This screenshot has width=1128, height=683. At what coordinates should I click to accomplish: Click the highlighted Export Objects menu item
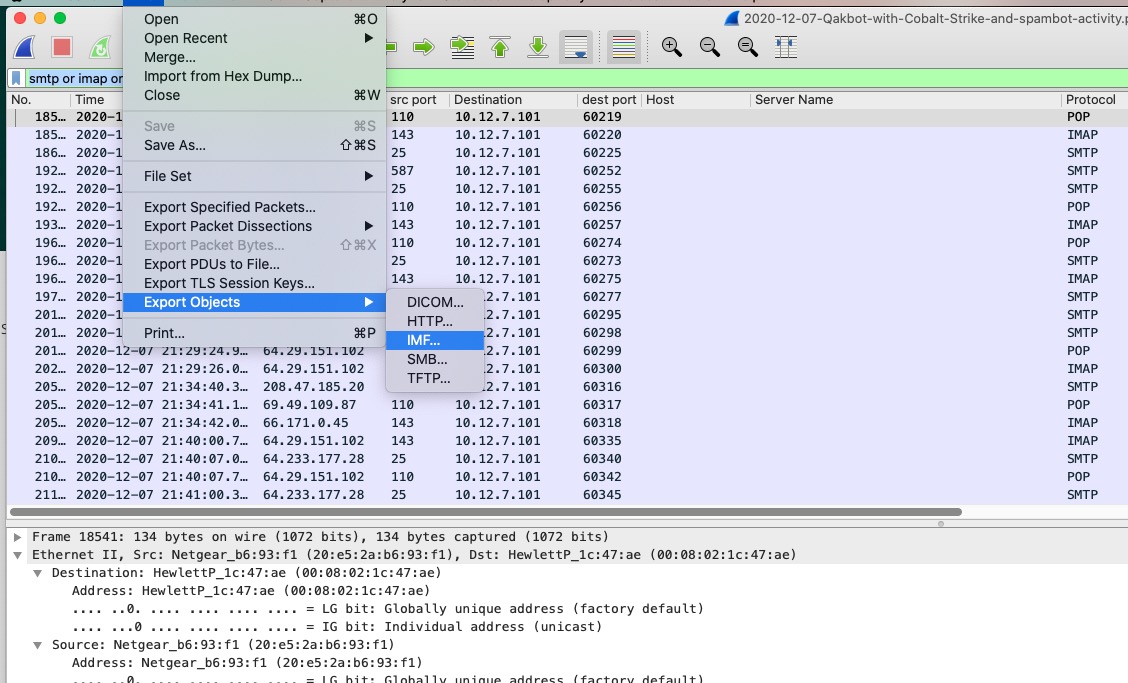pyautogui.click(x=254, y=302)
